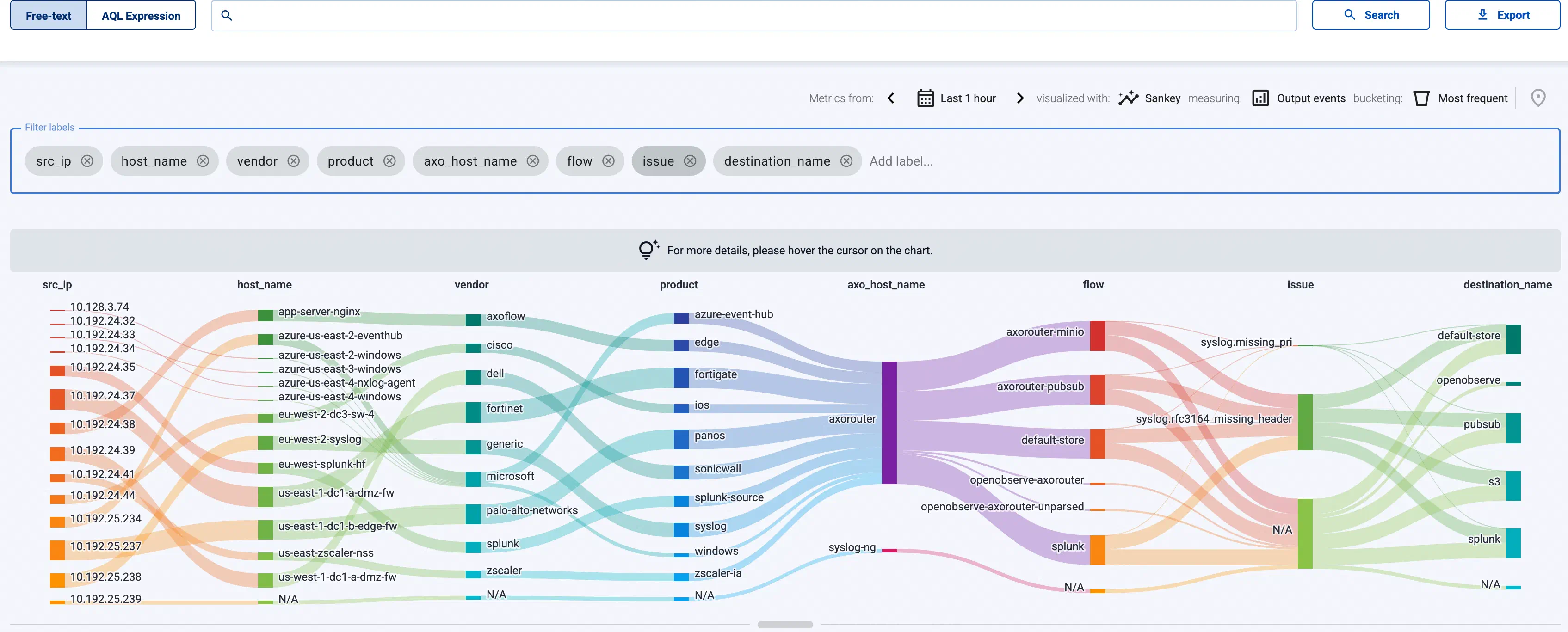The width and height of the screenshot is (1568, 632).
Task: Remove the issue filter label
Action: tap(690, 160)
